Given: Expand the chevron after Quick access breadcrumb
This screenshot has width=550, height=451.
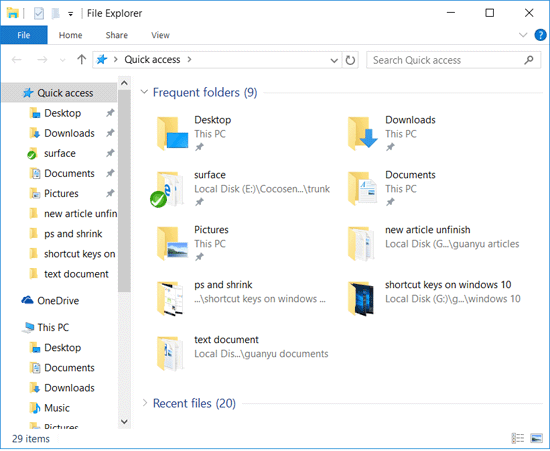Looking at the screenshot, I should click(189, 60).
